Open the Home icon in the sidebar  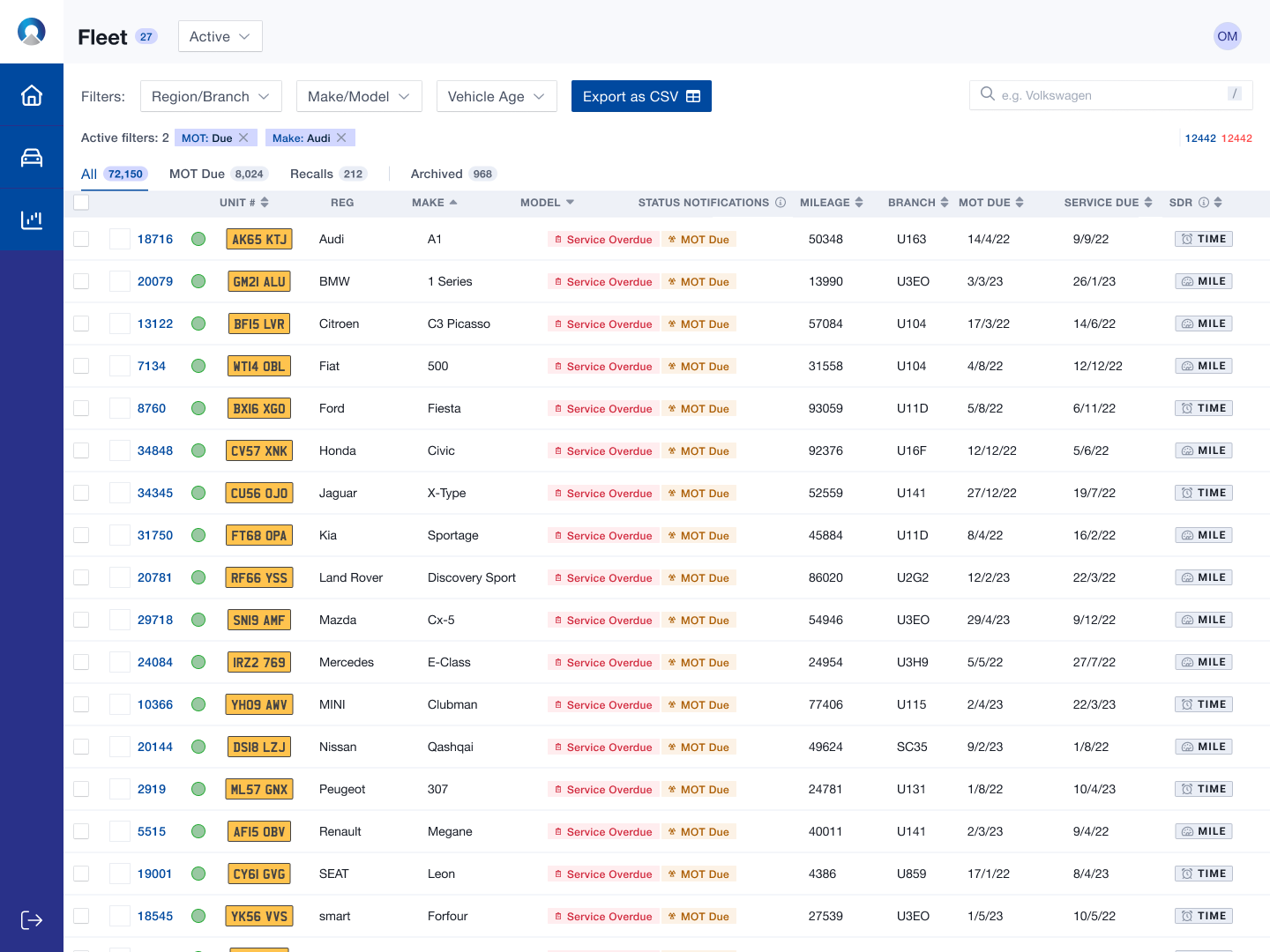pyautogui.click(x=32, y=93)
